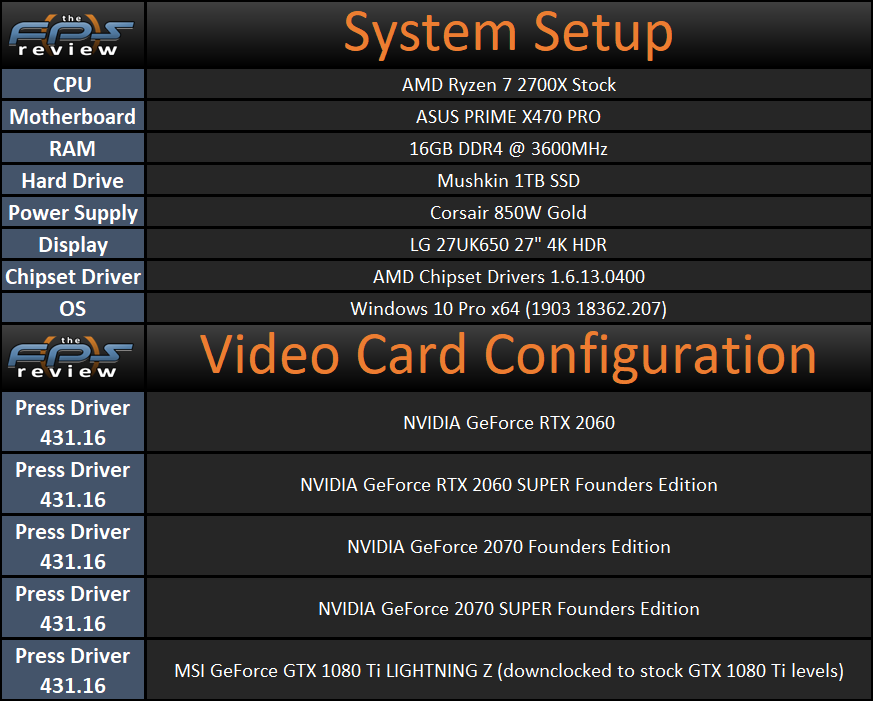This screenshot has height=701, width=873.
Task: Click Press Driver cell beside RTX 2060 SUPER
Action: coord(73,484)
